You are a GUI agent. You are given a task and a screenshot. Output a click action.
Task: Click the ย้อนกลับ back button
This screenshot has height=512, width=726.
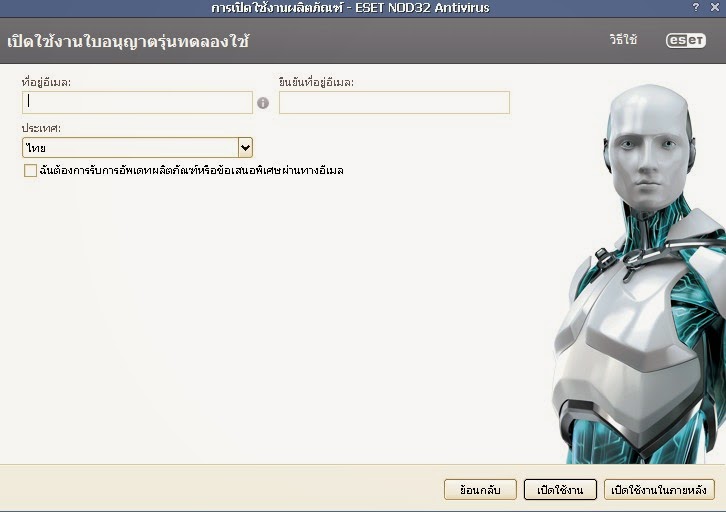480,489
